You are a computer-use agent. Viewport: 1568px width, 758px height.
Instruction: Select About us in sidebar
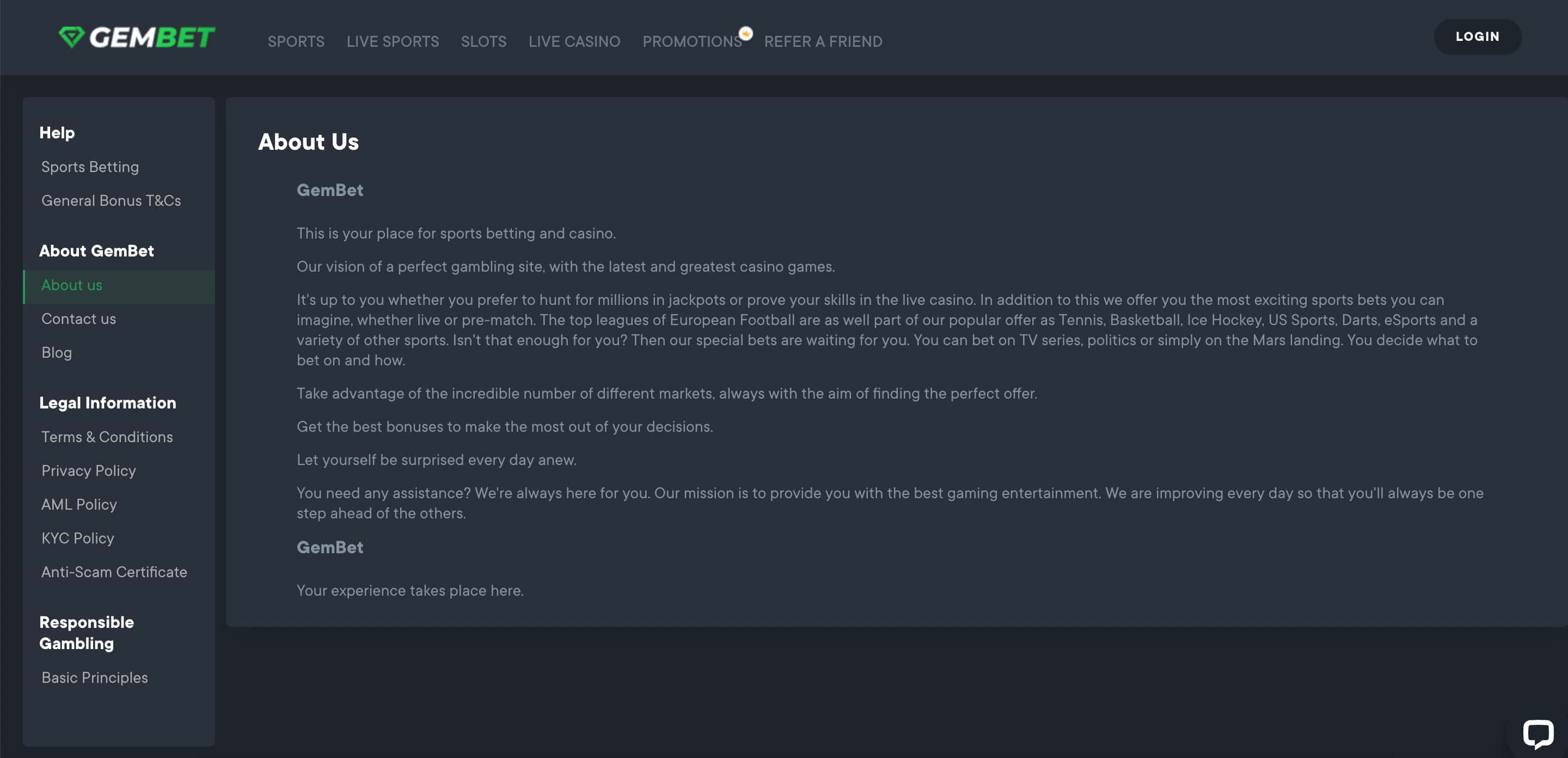(x=119, y=285)
